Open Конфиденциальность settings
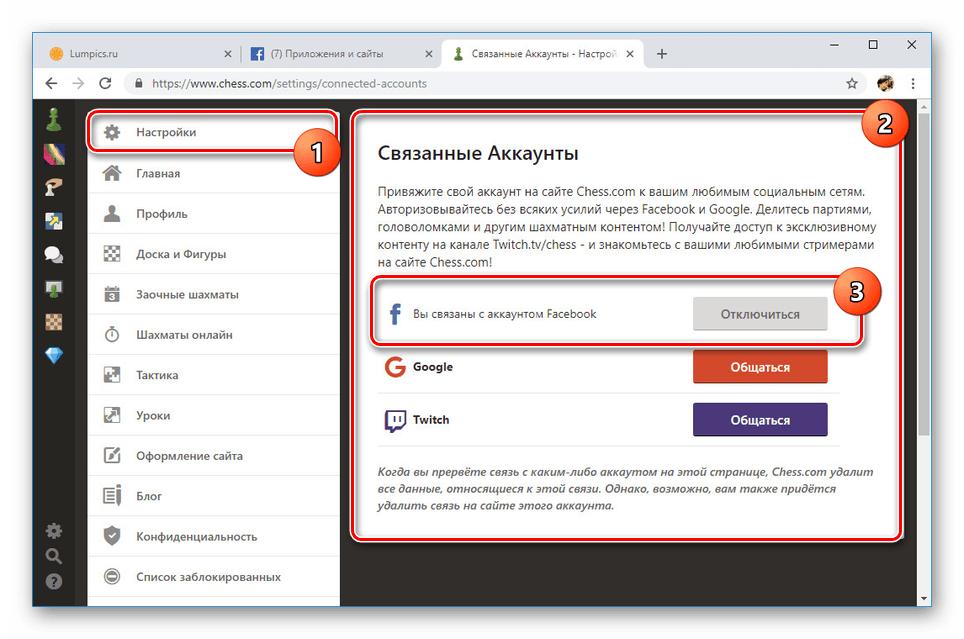 [213, 537]
